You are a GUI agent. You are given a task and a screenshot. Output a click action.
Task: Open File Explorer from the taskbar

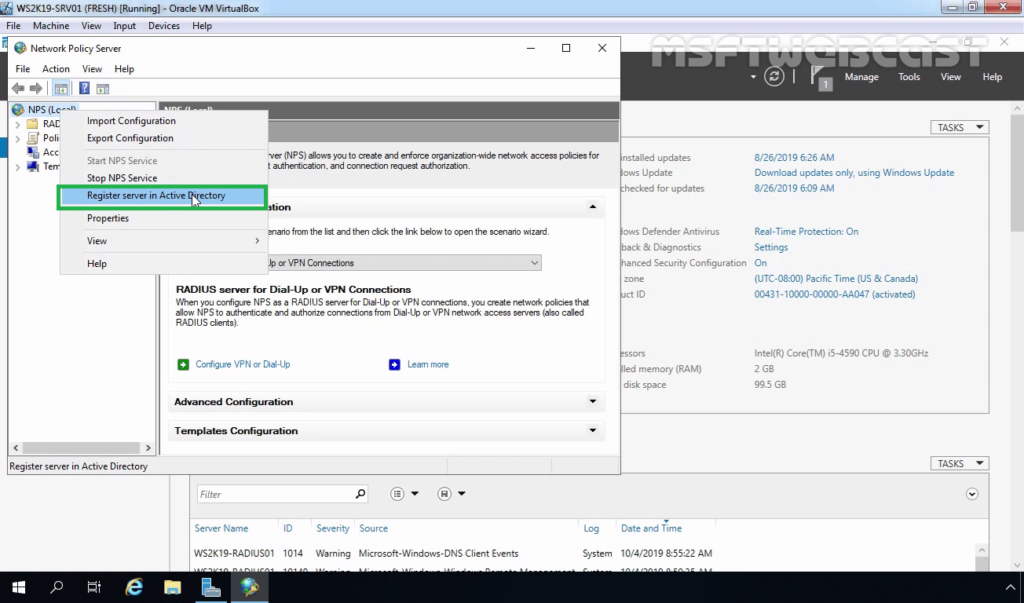pos(172,587)
